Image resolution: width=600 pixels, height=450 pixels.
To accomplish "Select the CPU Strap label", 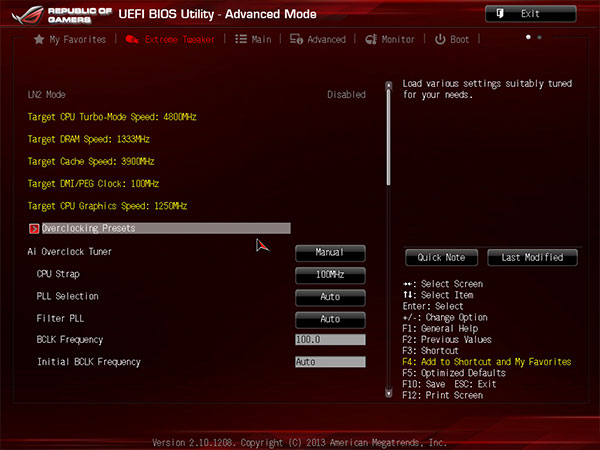I will (58, 274).
